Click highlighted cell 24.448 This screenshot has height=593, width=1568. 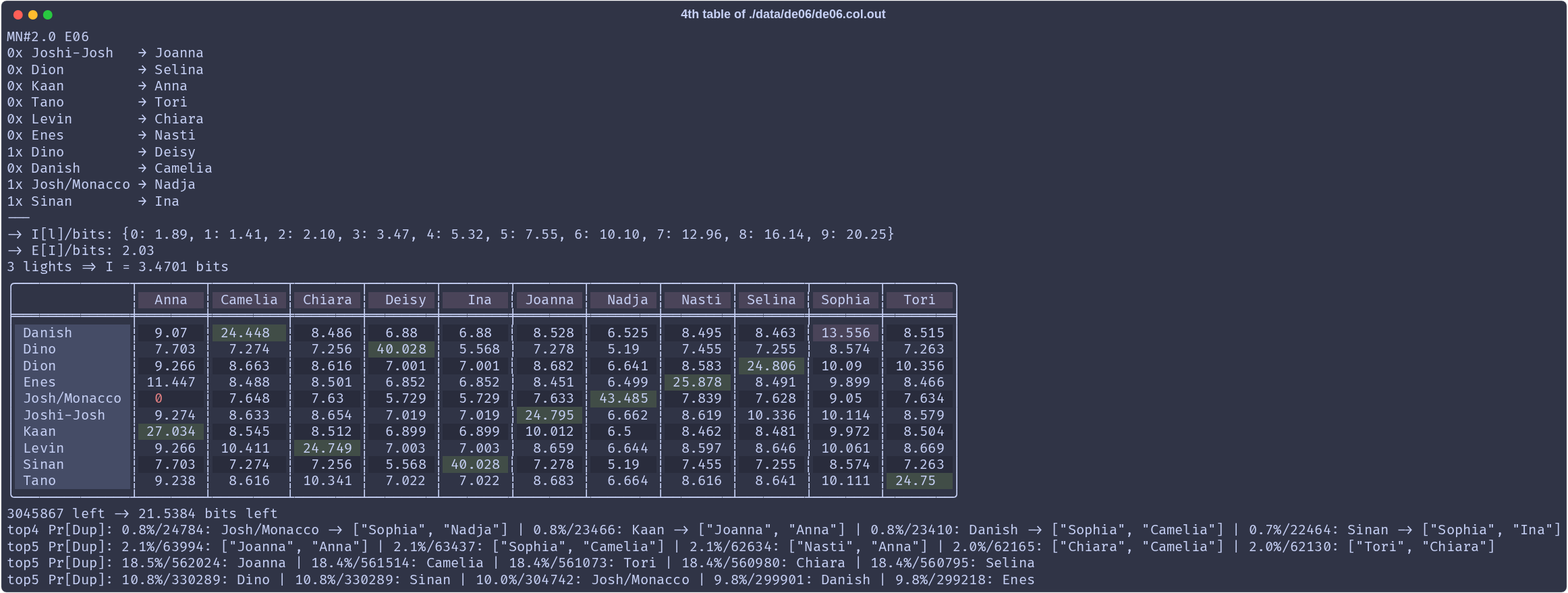pyautogui.click(x=249, y=333)
